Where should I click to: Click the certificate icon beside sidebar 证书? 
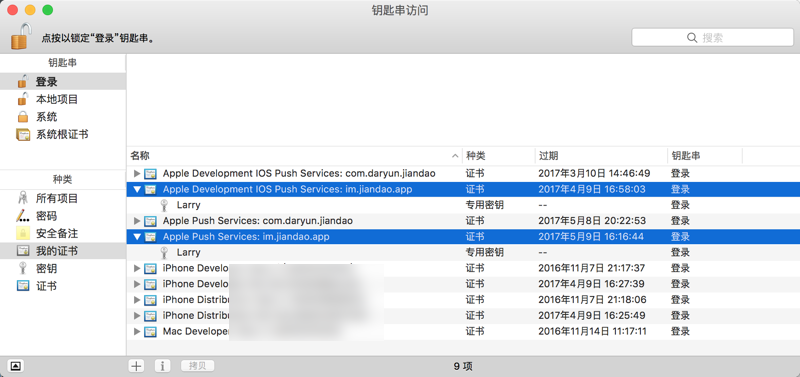[23, 286]
